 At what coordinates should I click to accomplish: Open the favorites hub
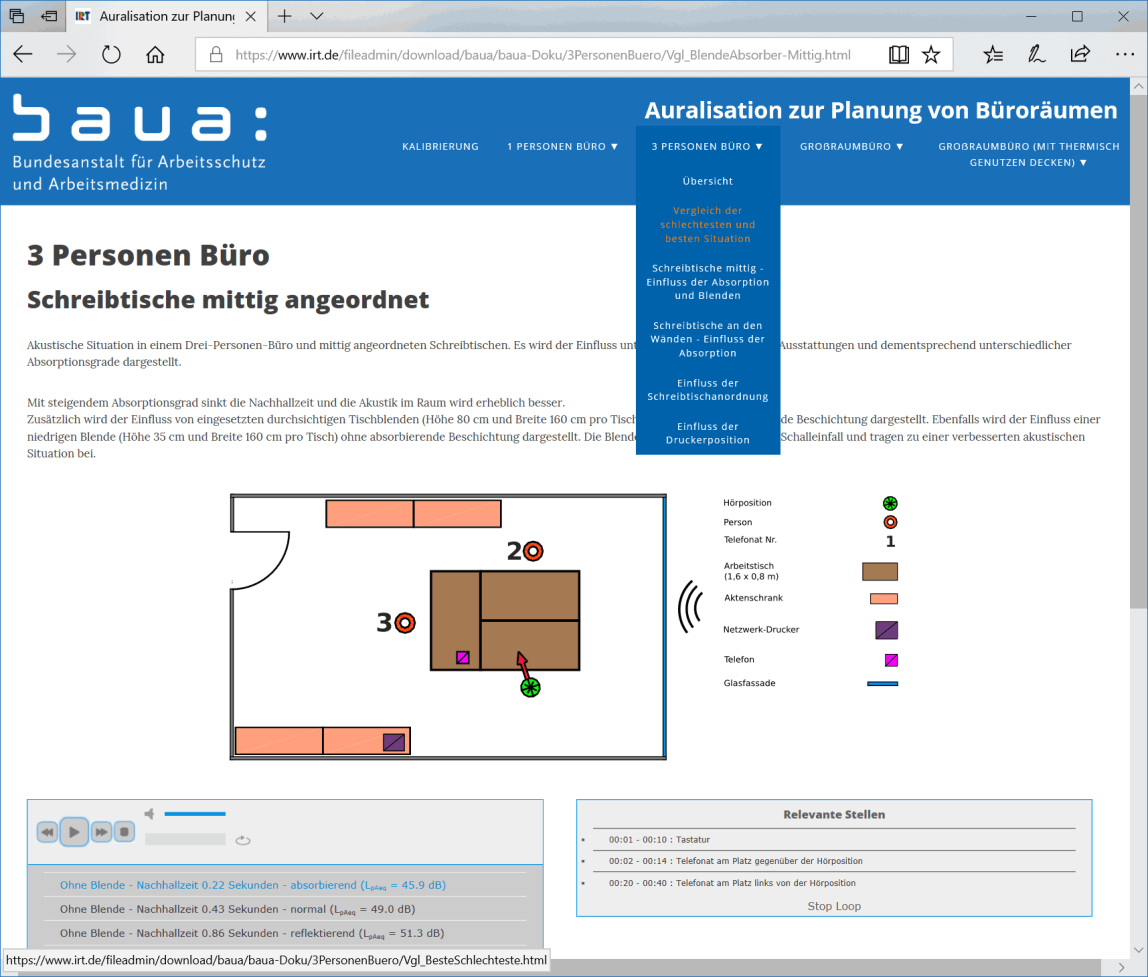993,54
